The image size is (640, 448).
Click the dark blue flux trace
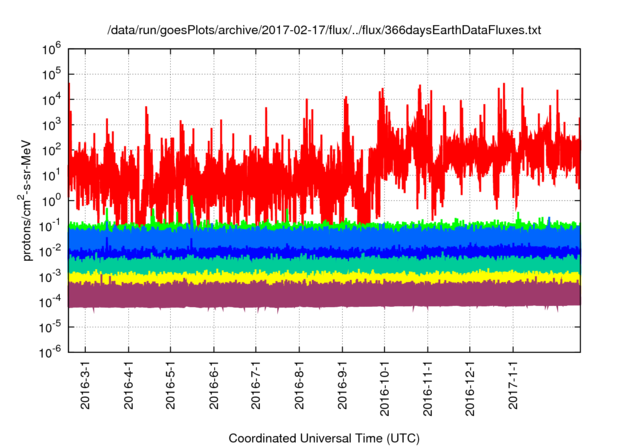[324, 252]
